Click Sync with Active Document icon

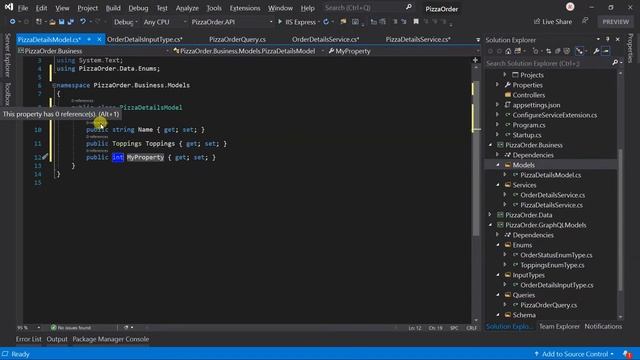point(549,51)
